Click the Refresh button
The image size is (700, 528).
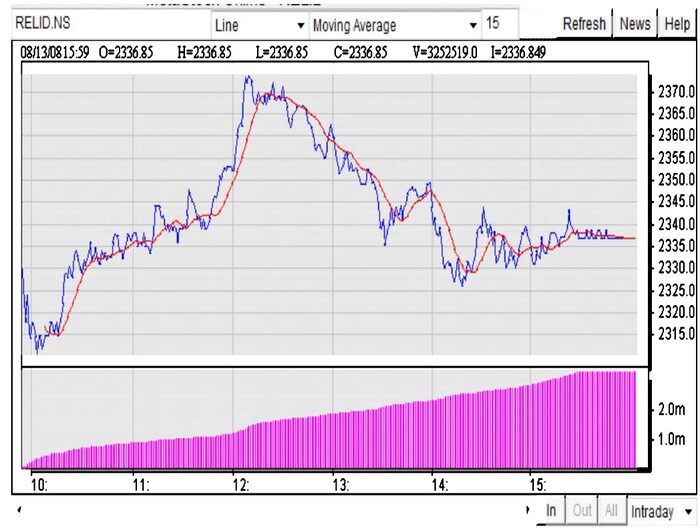(x=583, y=24)
